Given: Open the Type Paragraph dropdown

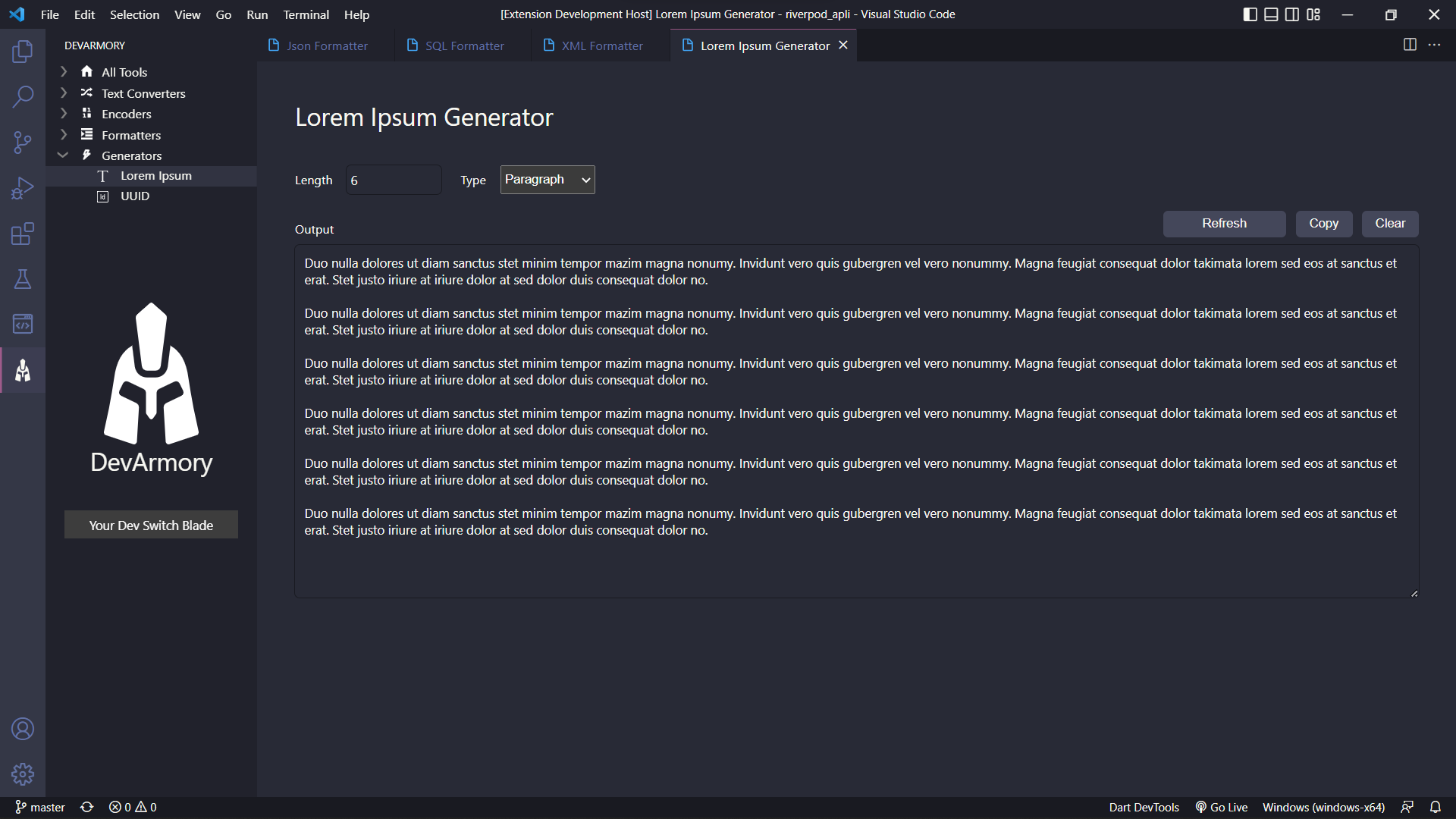Looking at the screenshot, I should point(548,180).
